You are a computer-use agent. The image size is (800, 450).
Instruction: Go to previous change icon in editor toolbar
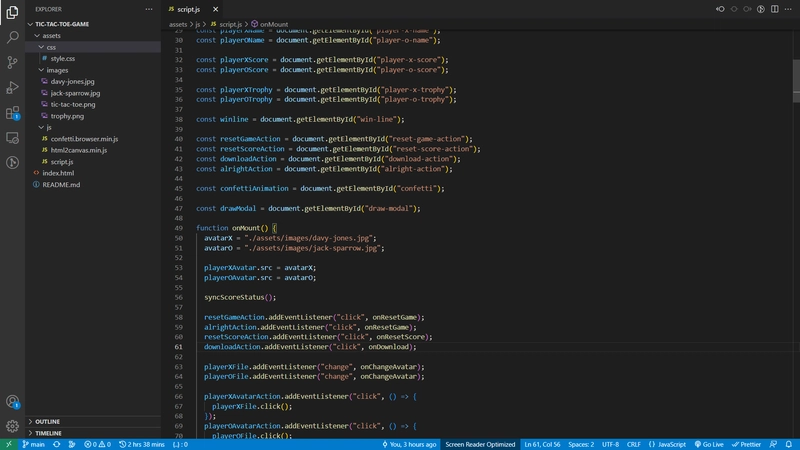click(x=720, y=9)
